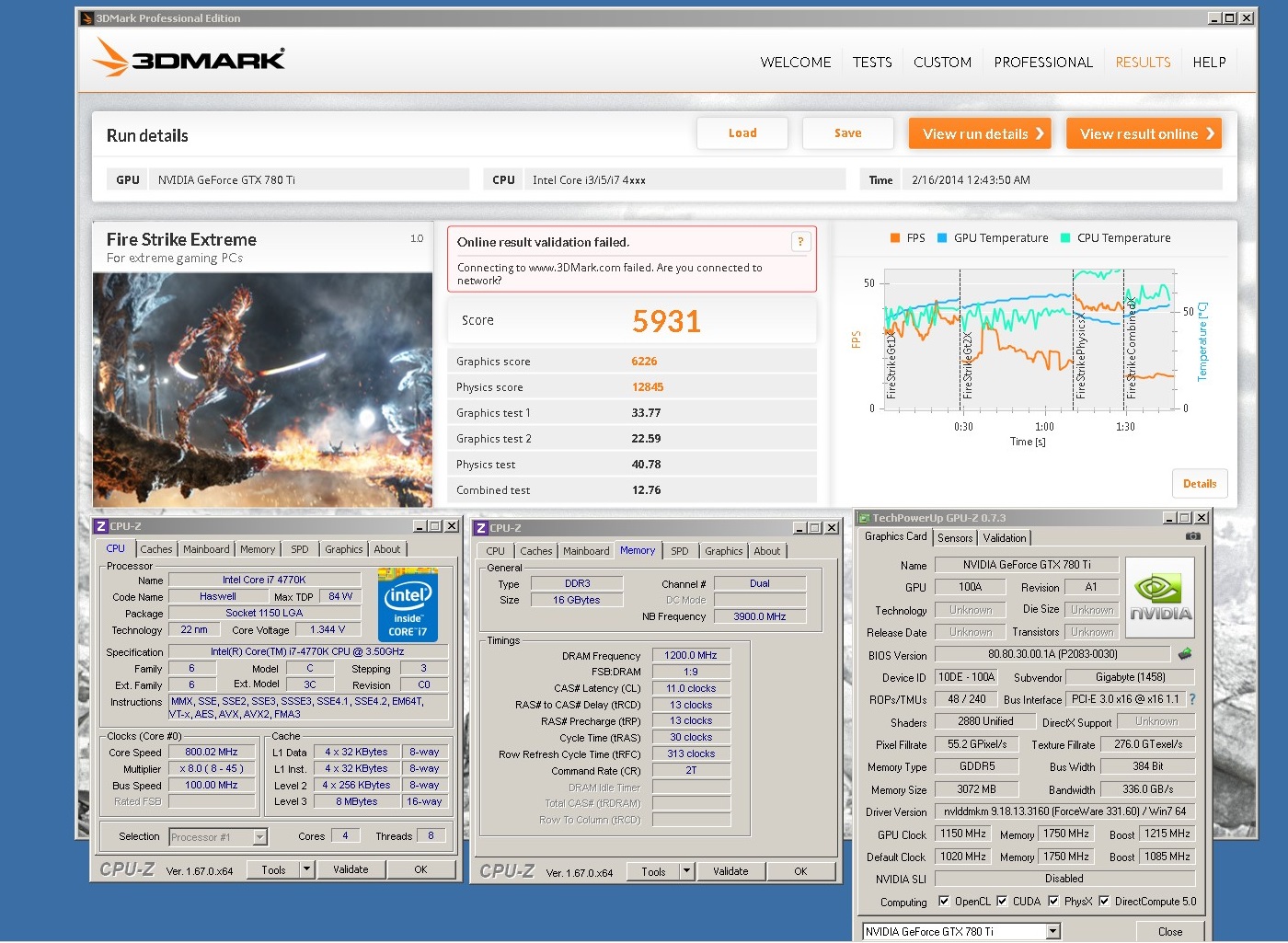Open the Memory tab in left CPU-Z window

tap(258, 549)
